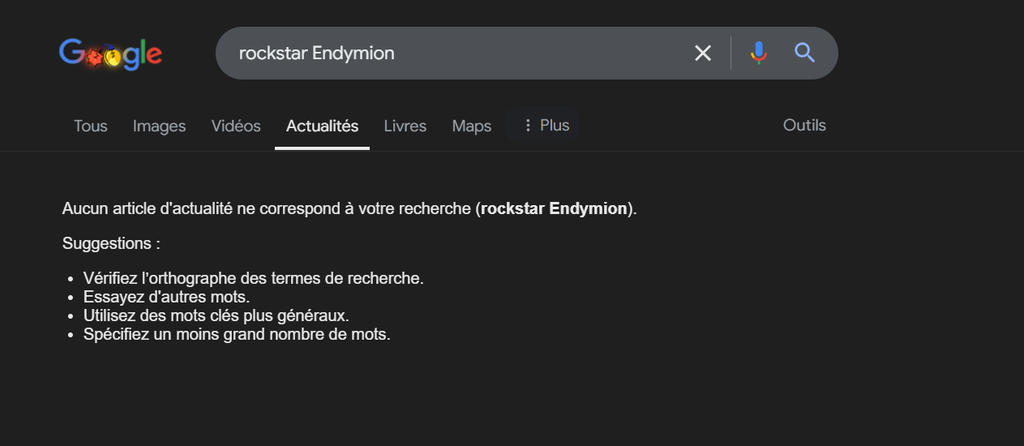Submit search with the magnifying glass
1024x446 pixels.
pos(805,53)
